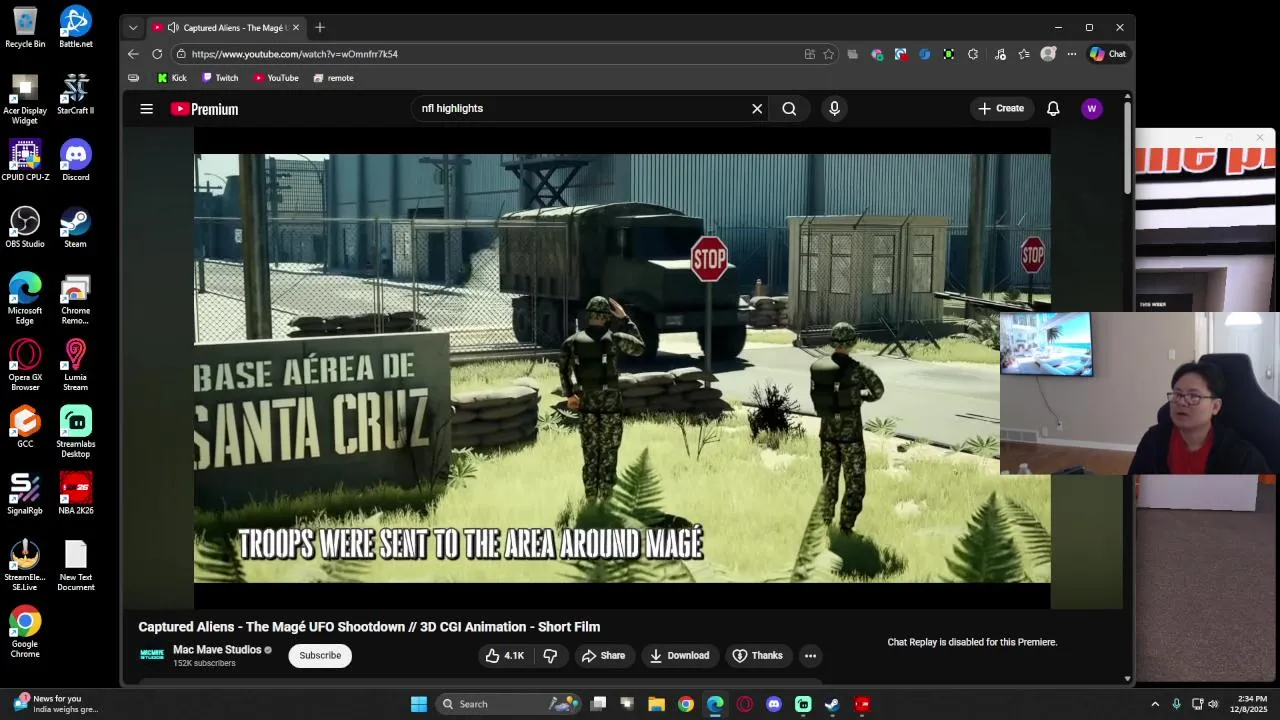Viewport: 1280px width, 720px height.
Task: Clear the 'nfl highlights' search text
Action: point(757,108)
